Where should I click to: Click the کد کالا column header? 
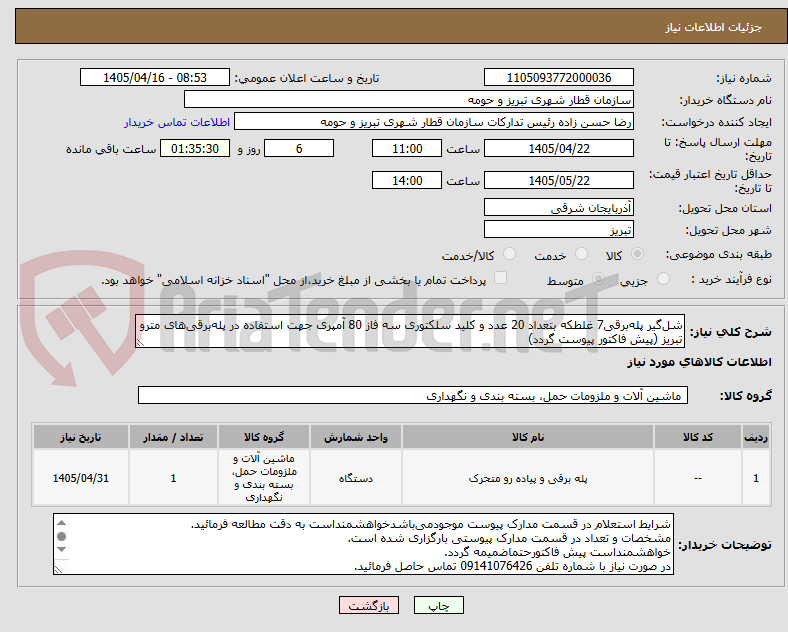698,437
